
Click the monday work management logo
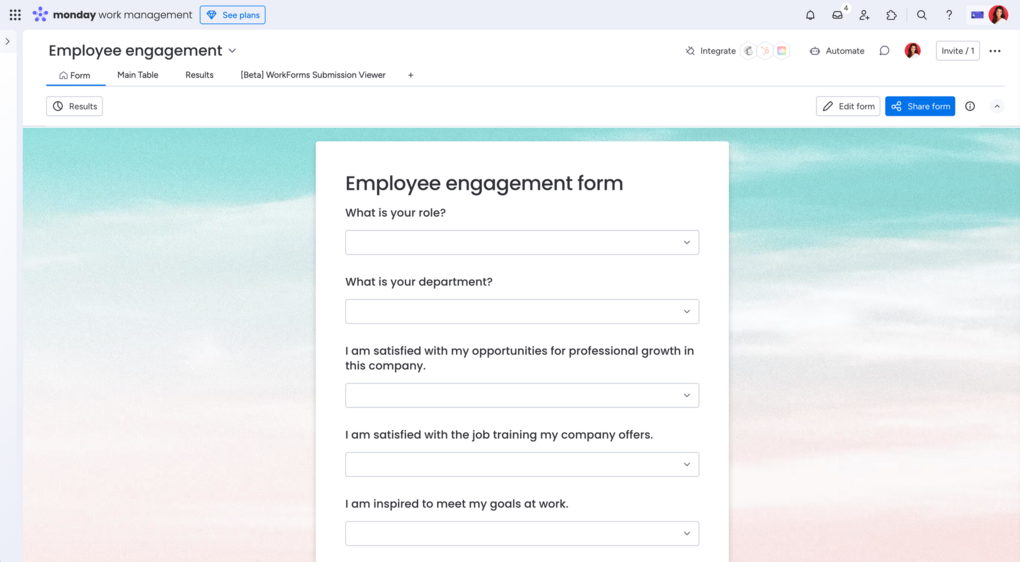pyautogui.click(x=112, y=14)
